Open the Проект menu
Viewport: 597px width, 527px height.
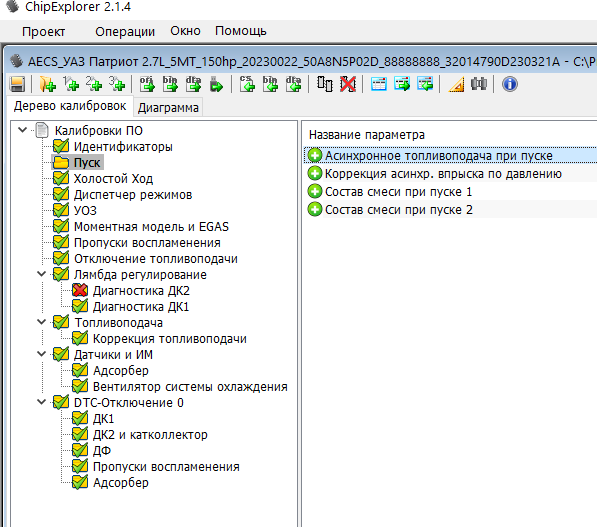pos(43,31)
